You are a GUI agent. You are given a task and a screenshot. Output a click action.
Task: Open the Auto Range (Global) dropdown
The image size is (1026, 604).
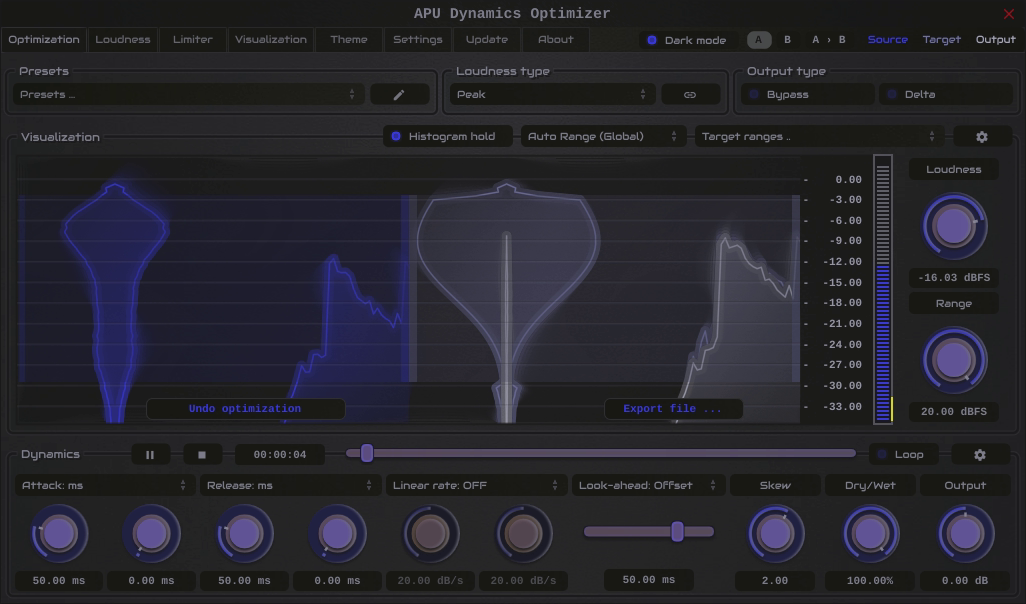(x=602, y=137)
